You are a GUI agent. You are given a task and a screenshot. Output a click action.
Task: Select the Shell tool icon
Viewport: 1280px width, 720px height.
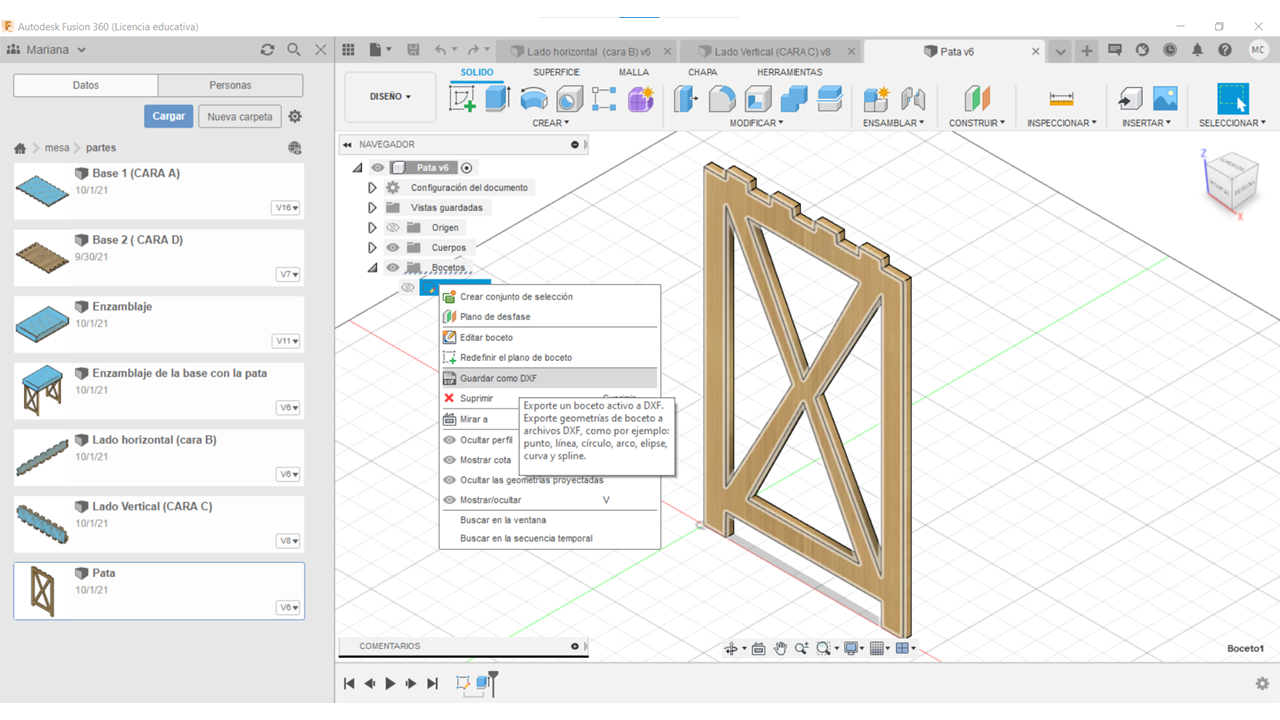tap(758, 99)
